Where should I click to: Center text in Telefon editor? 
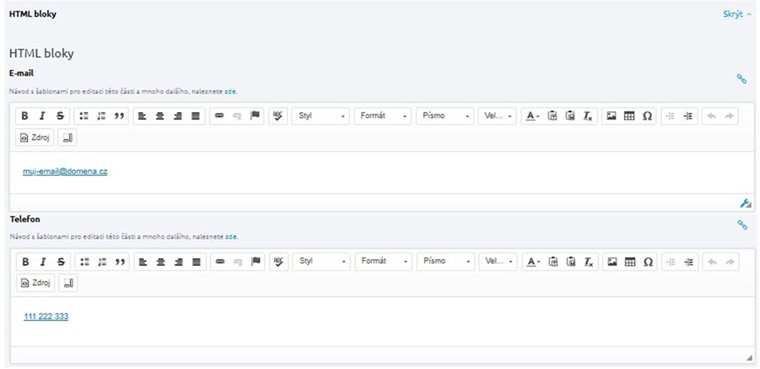161,262
